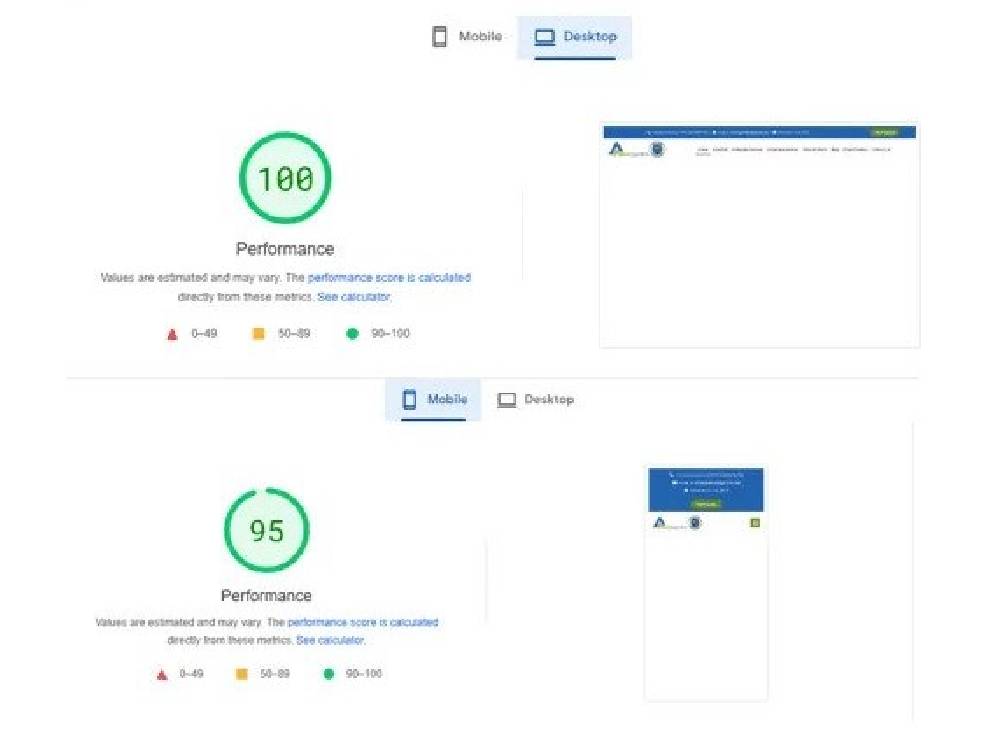
Task: Switch to the Desktop tab in the bottom report
Action: 535,400
